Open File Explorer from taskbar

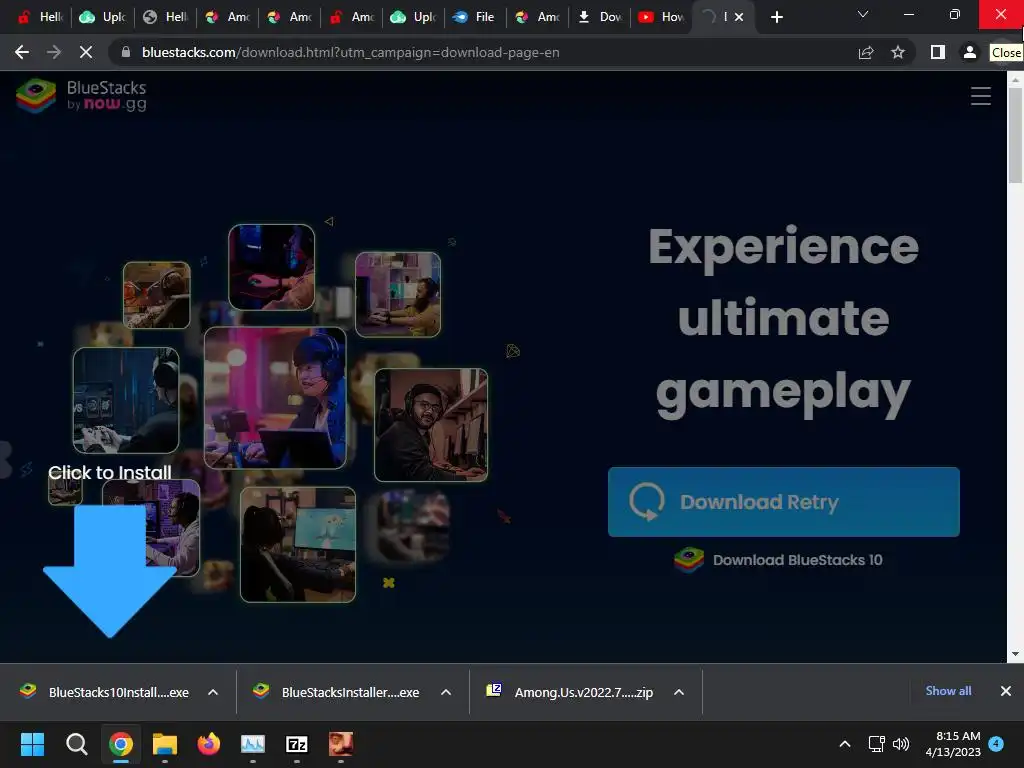click(x=165, y=744)
